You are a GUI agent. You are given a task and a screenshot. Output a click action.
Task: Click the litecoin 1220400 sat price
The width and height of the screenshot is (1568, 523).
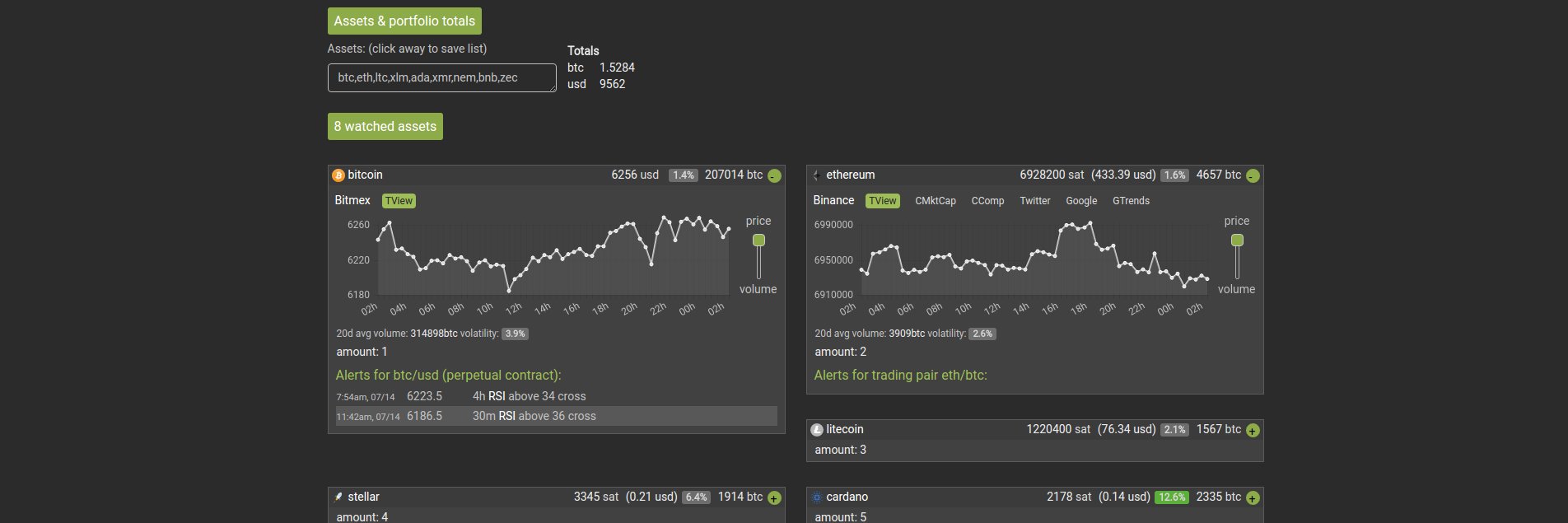pyautogui.click(x=1058, y=429)
